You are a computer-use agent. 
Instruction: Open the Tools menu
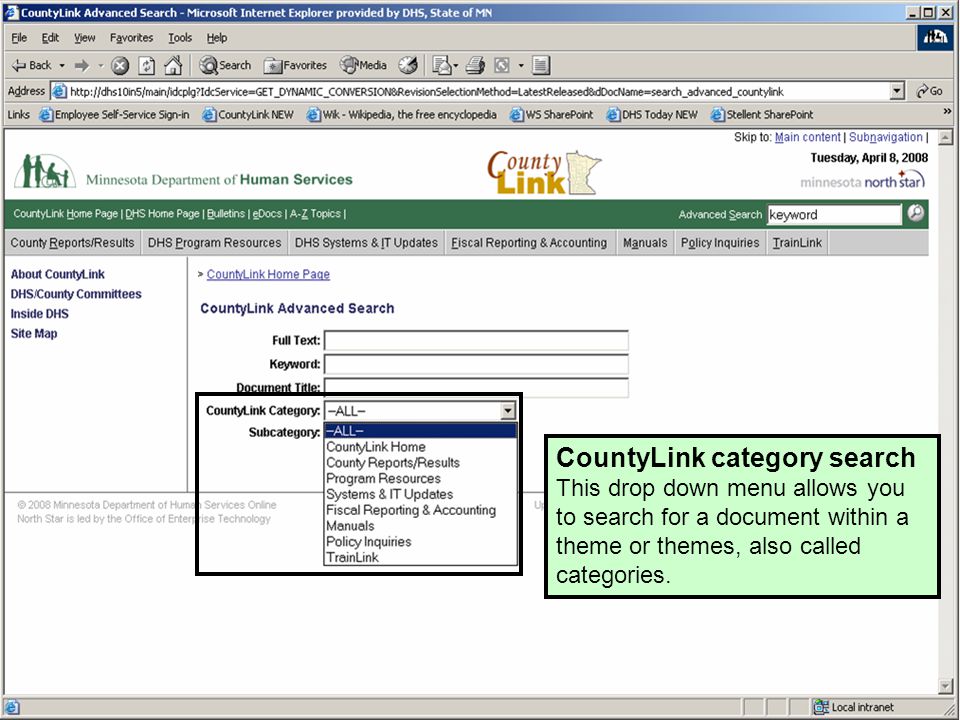coord(180,38)
